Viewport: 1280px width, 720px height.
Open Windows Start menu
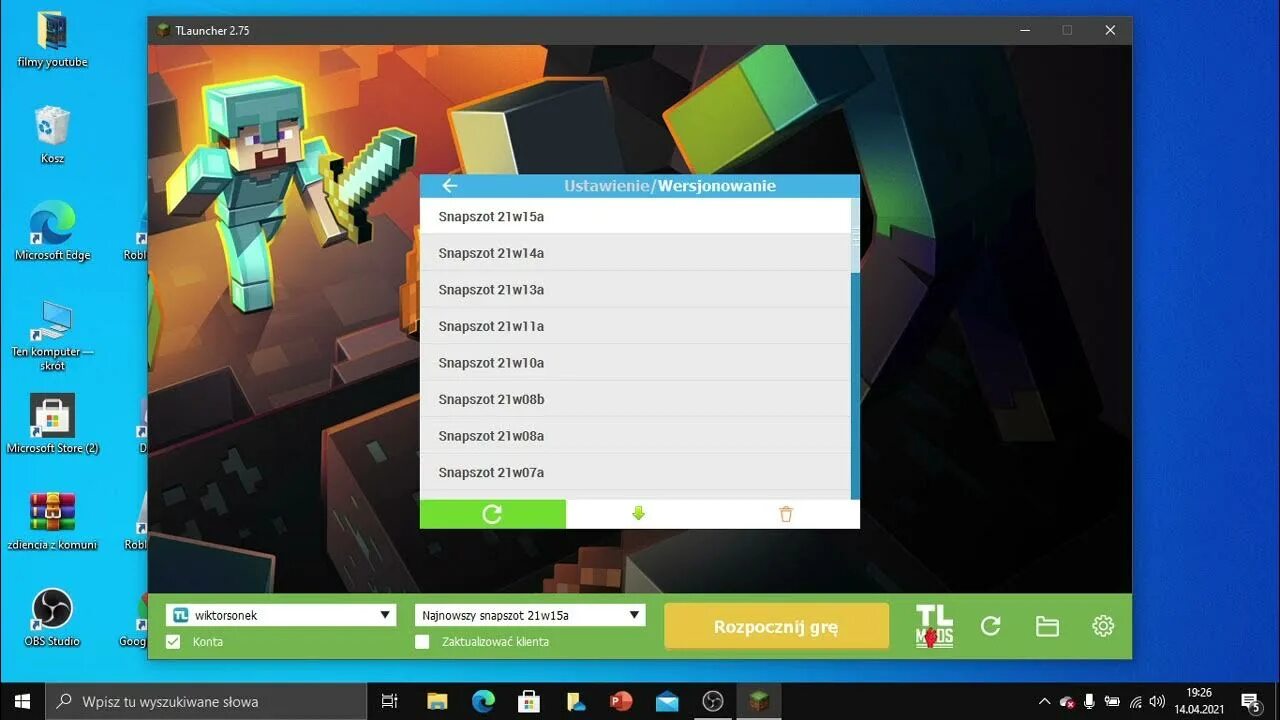click(23, 701)
